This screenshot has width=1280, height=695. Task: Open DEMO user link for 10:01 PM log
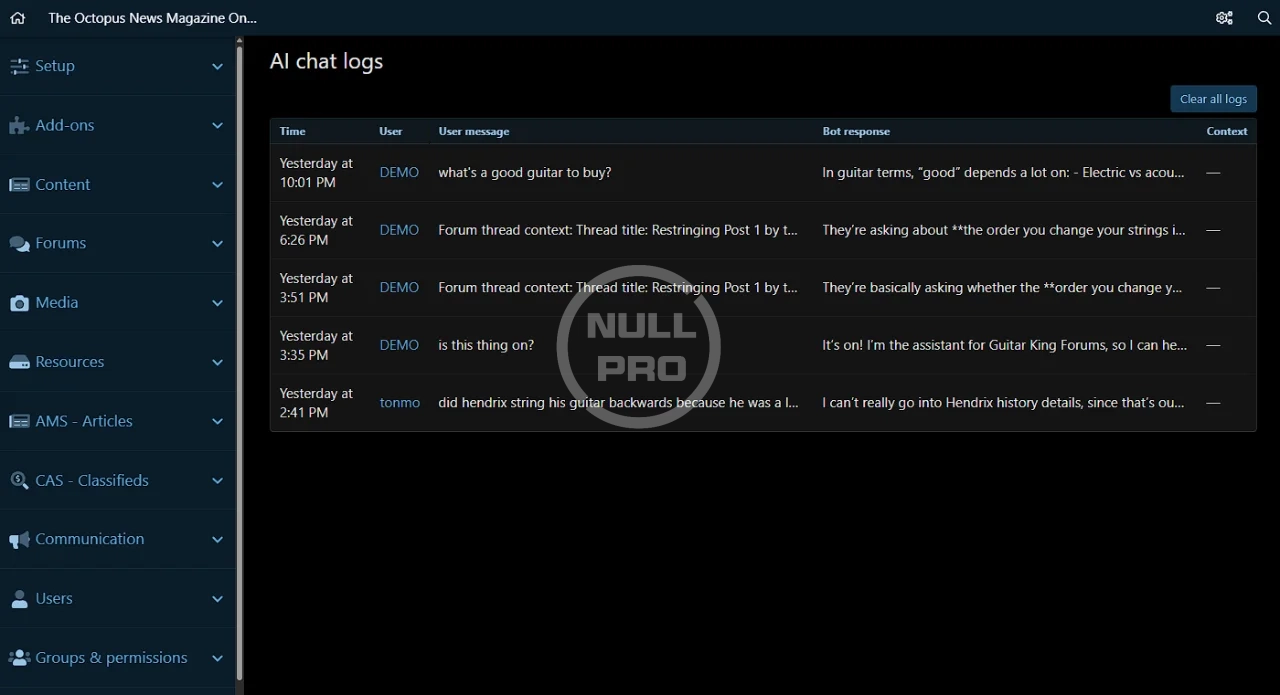point(399,173)
